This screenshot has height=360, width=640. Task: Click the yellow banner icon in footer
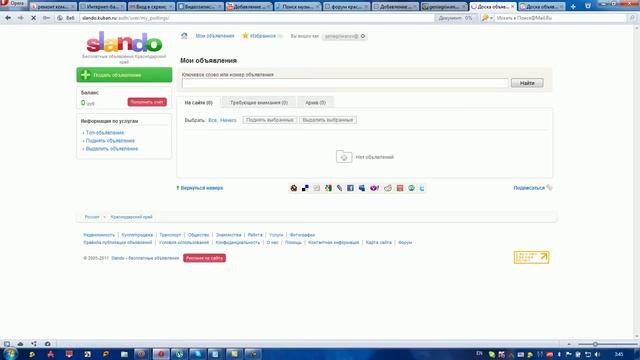531,257
